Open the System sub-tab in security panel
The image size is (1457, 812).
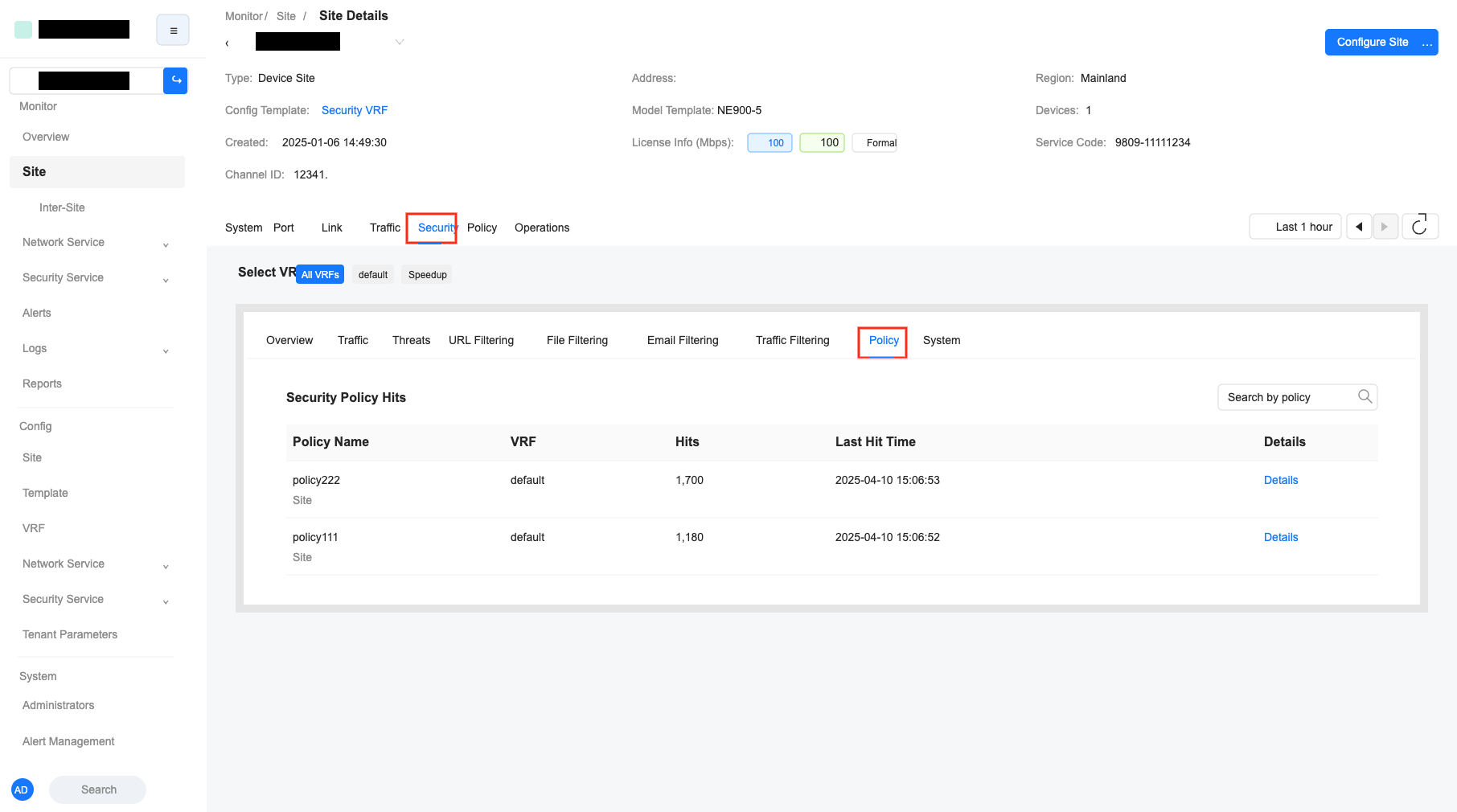pos(942,340)
